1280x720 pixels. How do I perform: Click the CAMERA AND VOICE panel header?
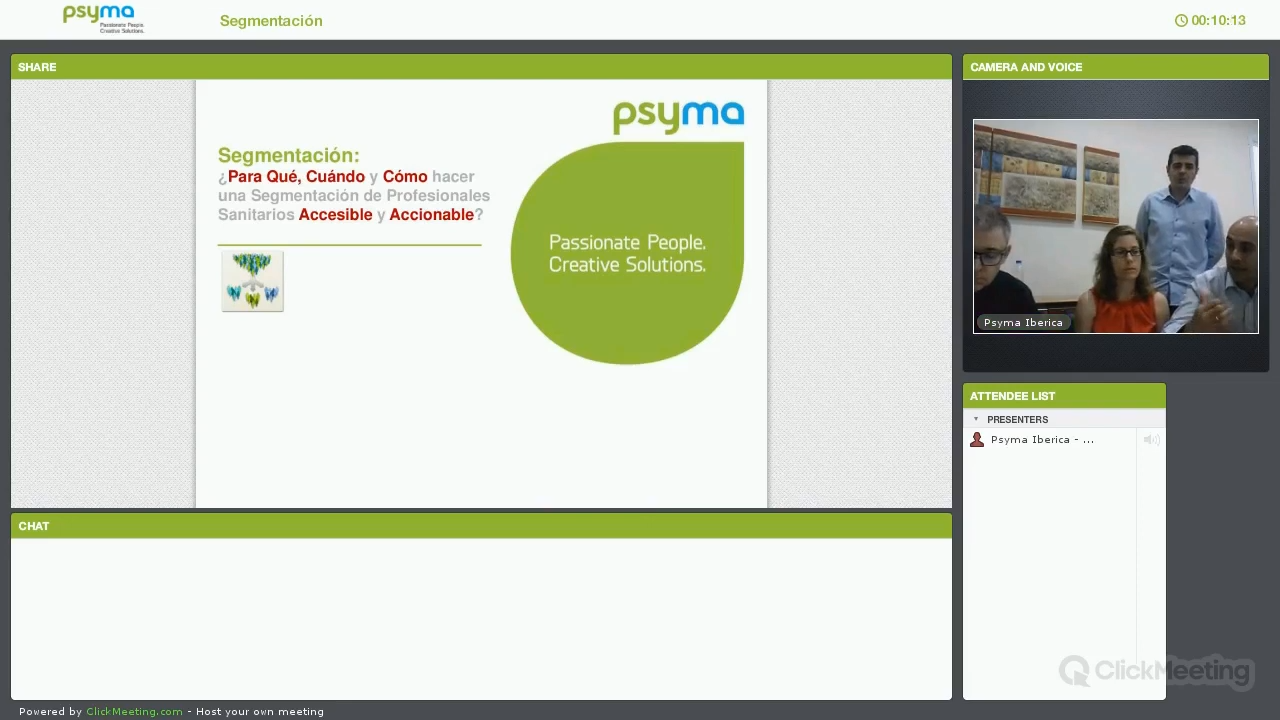[1116, 67]
